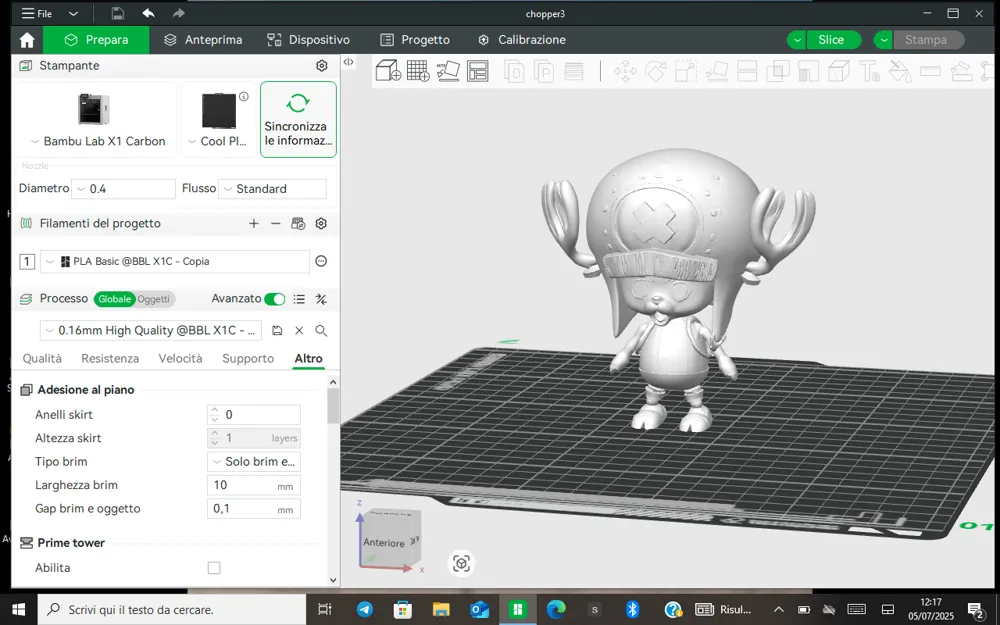
Task: Open the Stampa options dropdown arrow
Action: [883, 40]
